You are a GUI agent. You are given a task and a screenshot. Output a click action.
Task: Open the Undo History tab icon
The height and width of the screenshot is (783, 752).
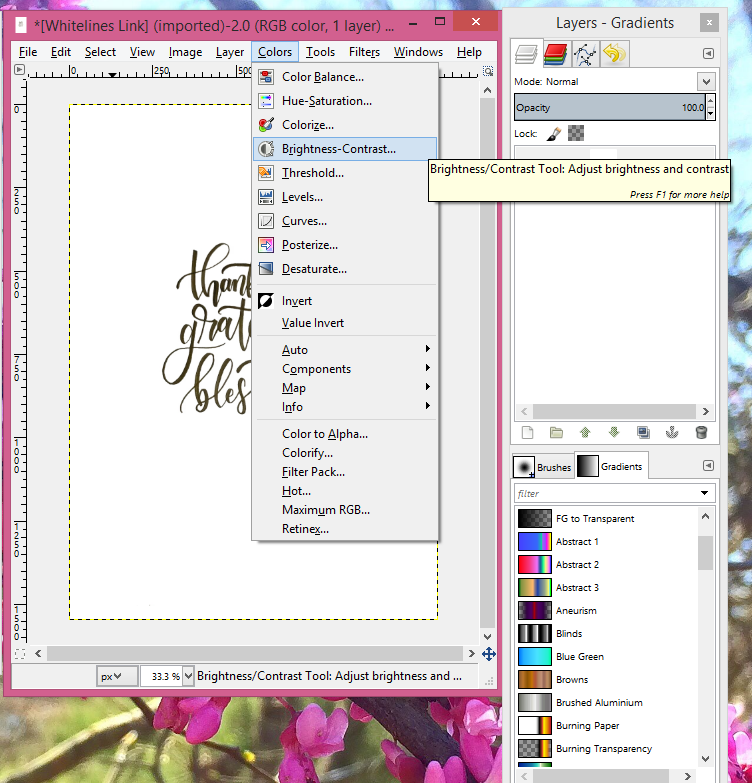click(x=614, y=54)
